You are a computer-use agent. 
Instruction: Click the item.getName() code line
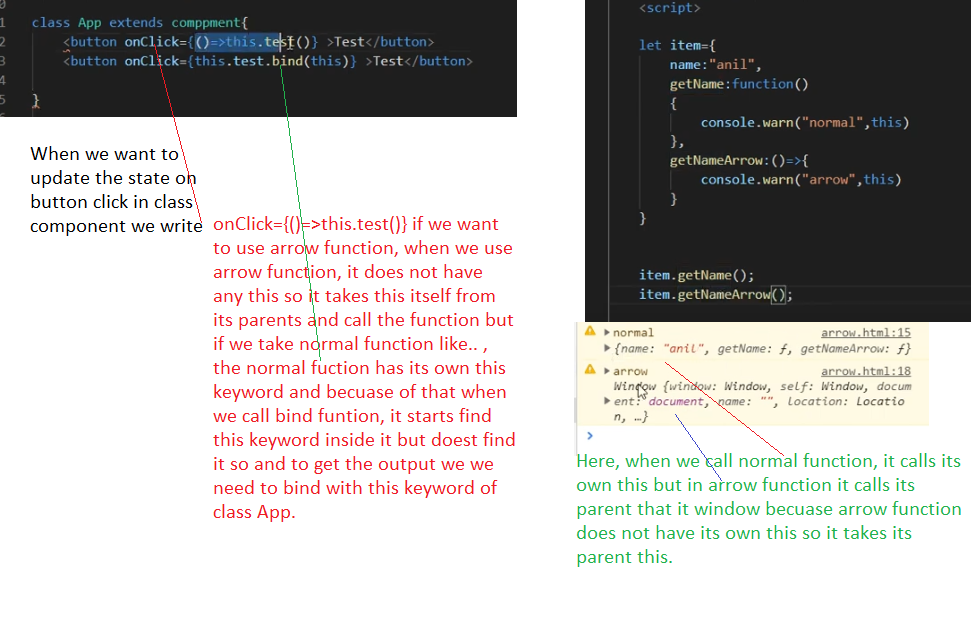tap(696, 275)
